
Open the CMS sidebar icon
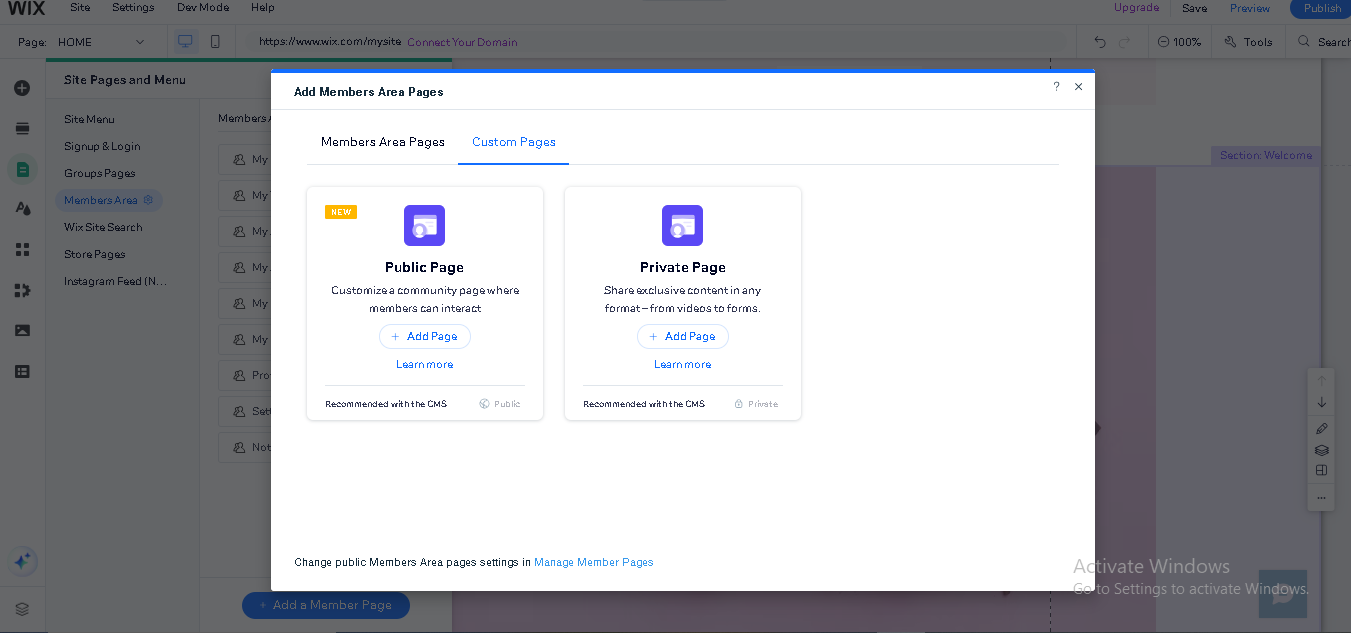click(22, 371)
